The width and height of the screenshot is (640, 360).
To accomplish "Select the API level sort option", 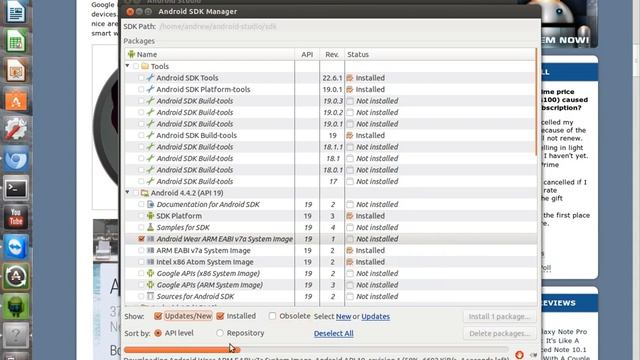I will (158, 333).
